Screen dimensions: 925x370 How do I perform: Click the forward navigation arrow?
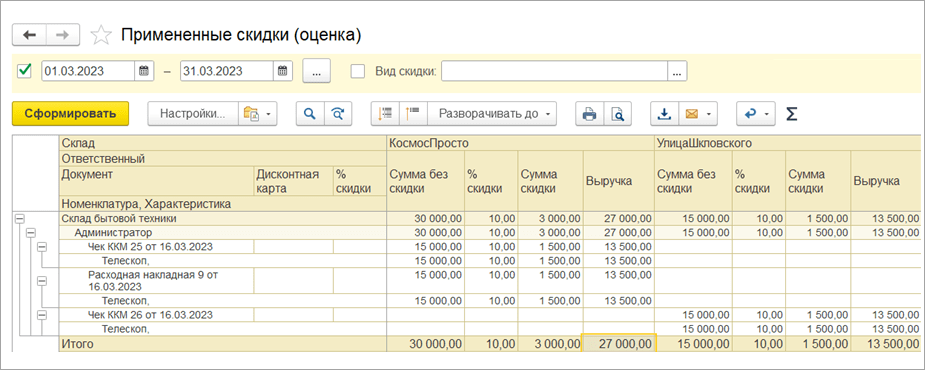pos(63,35)
